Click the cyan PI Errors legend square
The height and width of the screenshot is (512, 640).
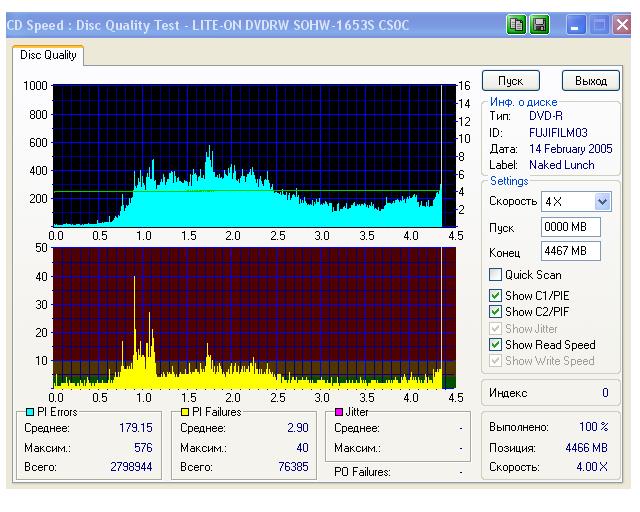pyautogui.click(x=28, y=411)
